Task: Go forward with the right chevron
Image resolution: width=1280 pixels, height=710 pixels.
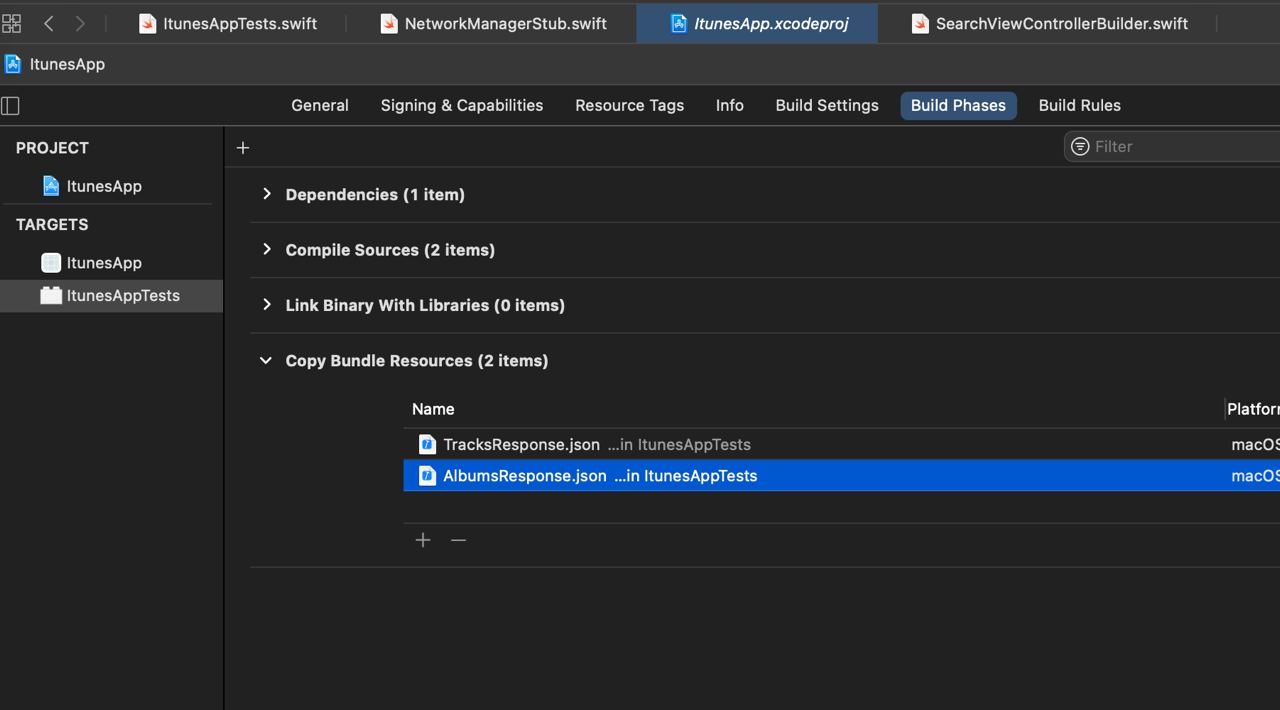Action: click(80, 23)
